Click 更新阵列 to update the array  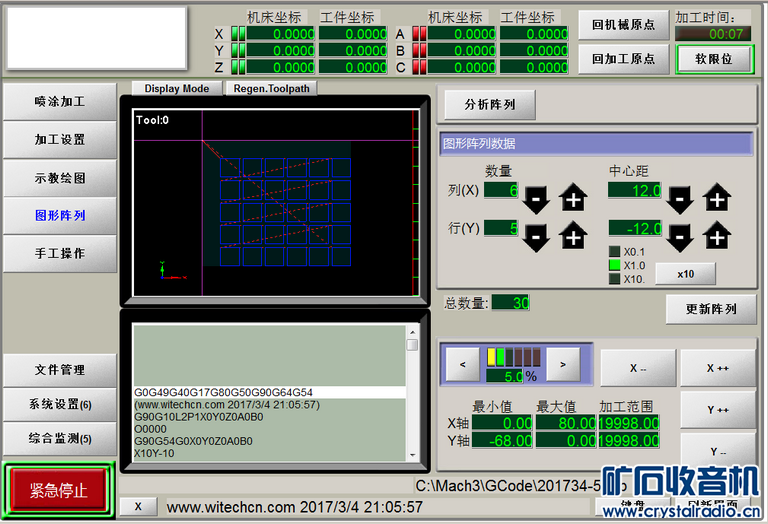pyautogui.click(x=711, y=309)
